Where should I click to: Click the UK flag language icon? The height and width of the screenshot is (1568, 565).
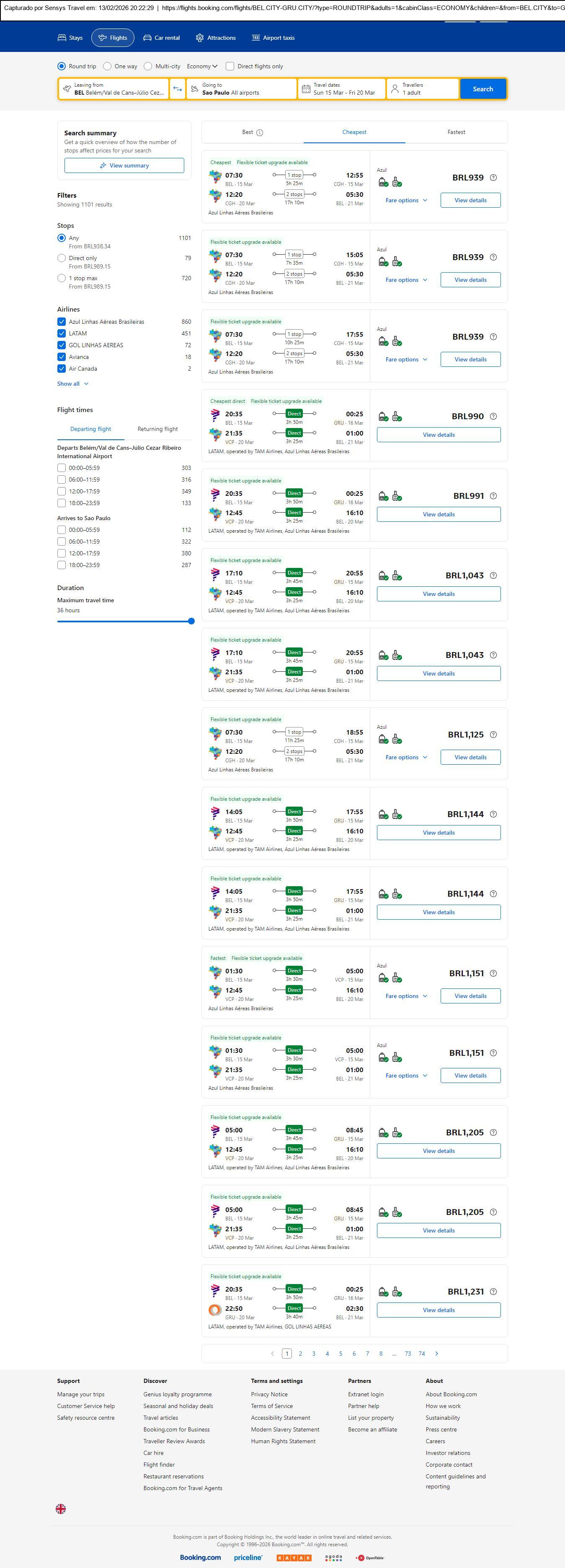coord(61,1509)
